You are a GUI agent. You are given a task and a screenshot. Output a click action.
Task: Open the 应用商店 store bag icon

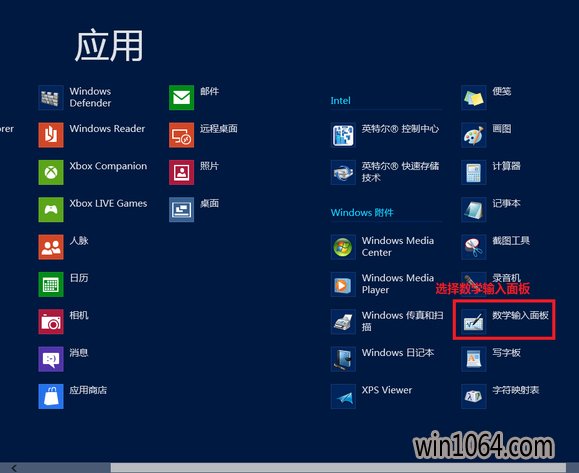51,396
